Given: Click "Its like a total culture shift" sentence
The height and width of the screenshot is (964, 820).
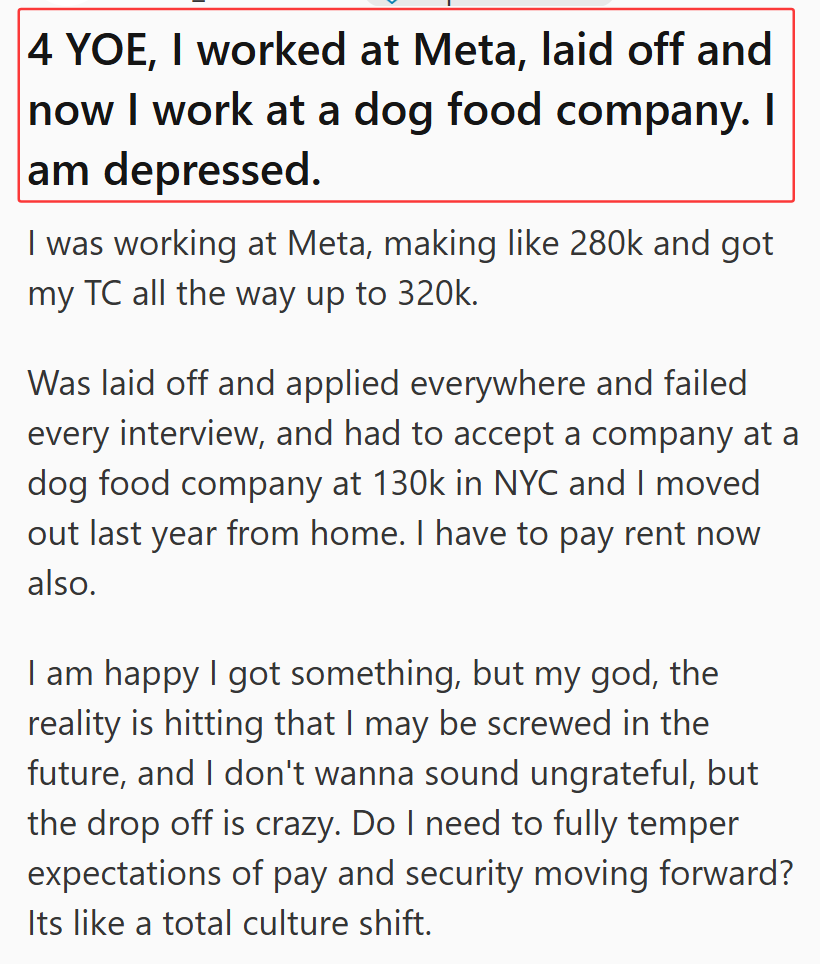Looking at the screenshot, I should tap(229, 923).
